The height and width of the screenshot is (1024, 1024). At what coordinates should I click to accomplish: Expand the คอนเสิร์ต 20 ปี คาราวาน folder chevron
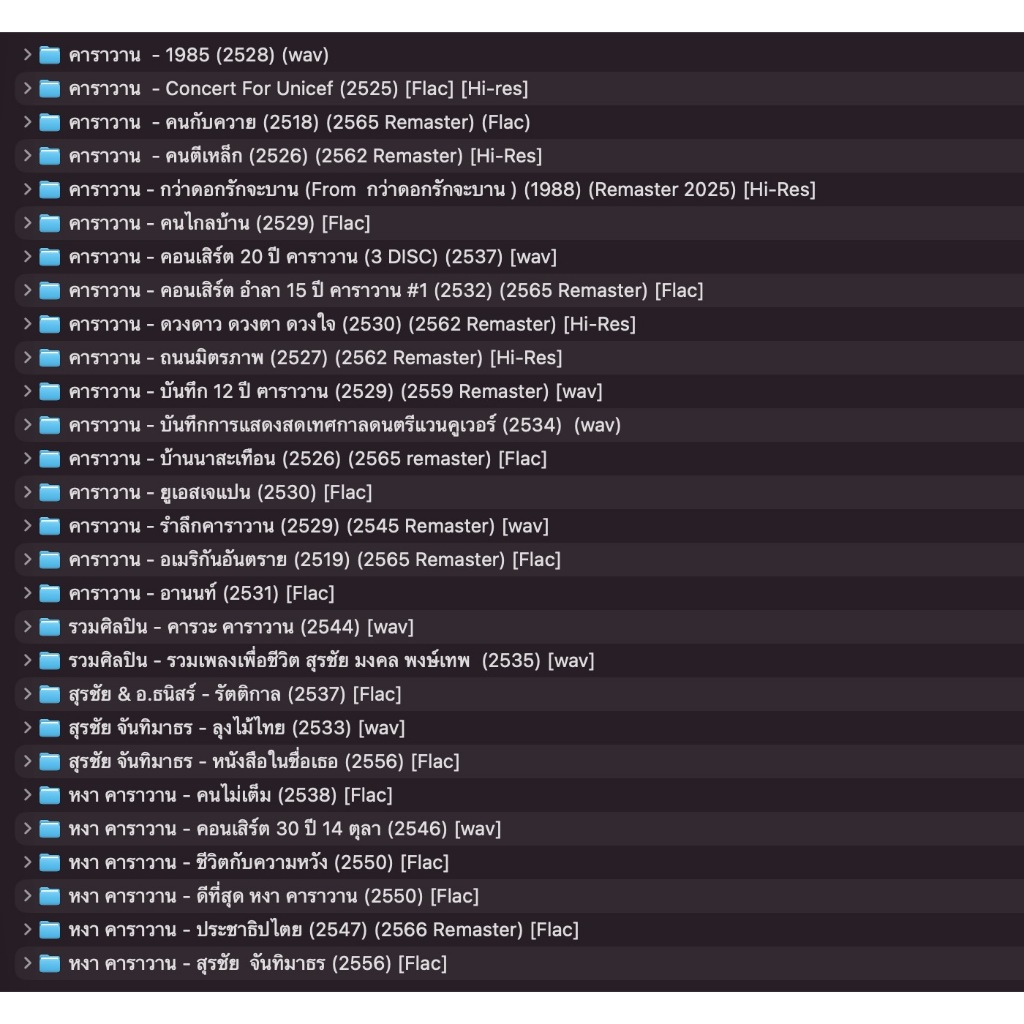pyautogui.click(x=27, y=257)
